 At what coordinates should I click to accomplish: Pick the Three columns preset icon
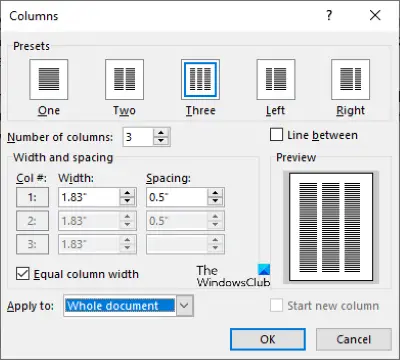200,79
